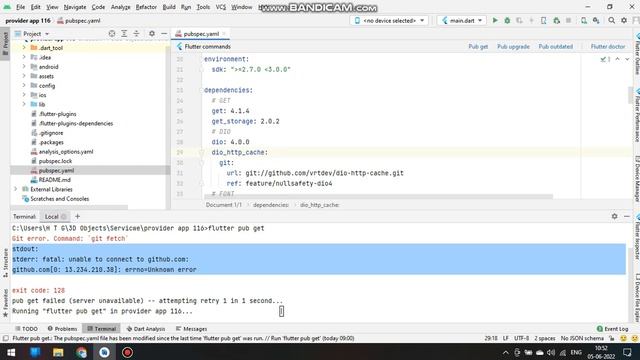Click the editor horizontal scrollbar
Image resolution: width=640 pixels, height=360 pixels.
coord(378,197)
